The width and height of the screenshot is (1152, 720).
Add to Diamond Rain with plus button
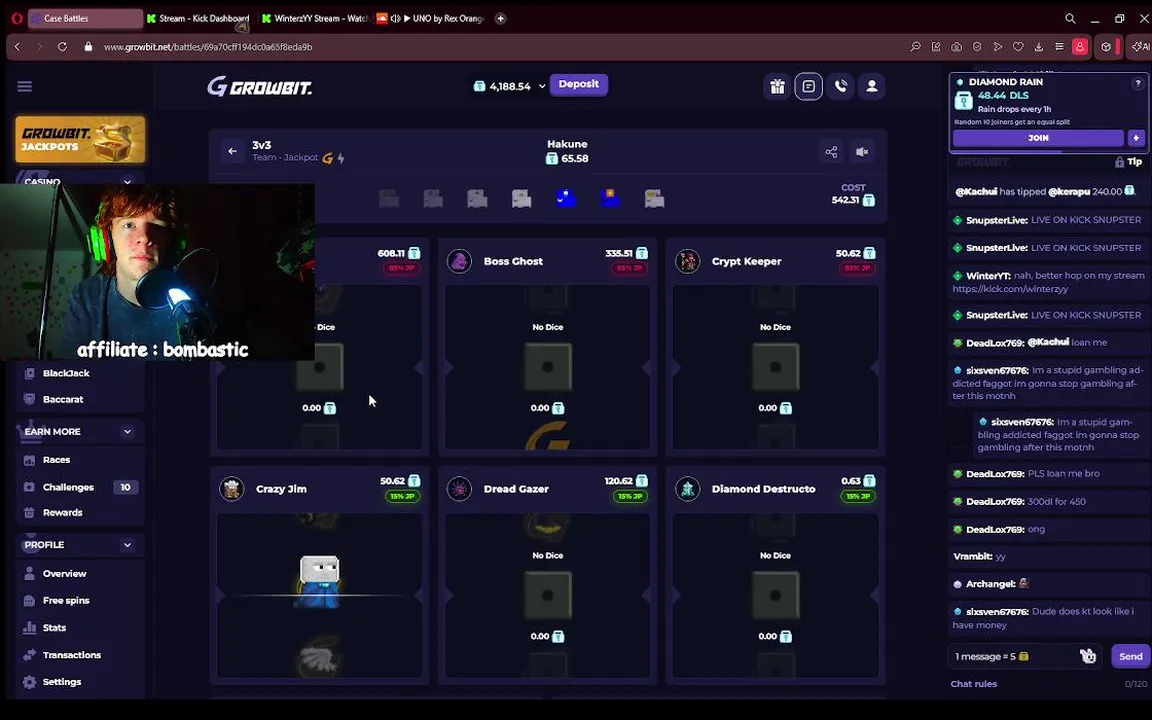pos(1136,138)
